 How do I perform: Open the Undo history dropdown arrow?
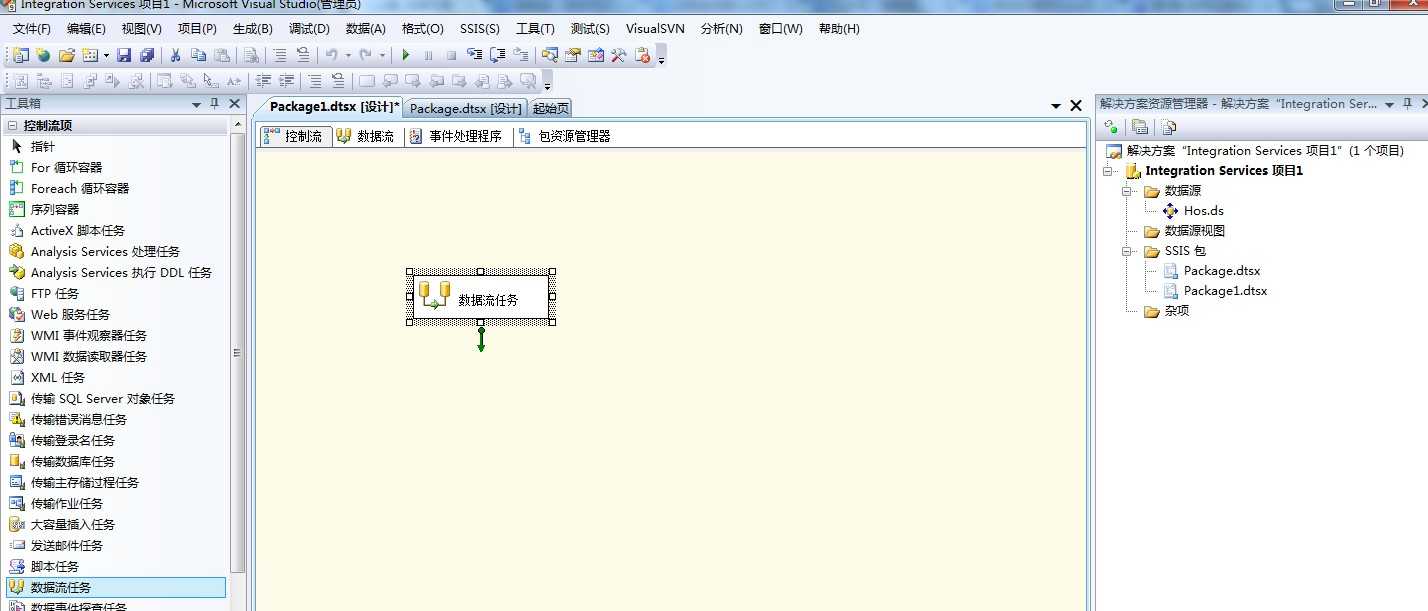pos(348,55)
